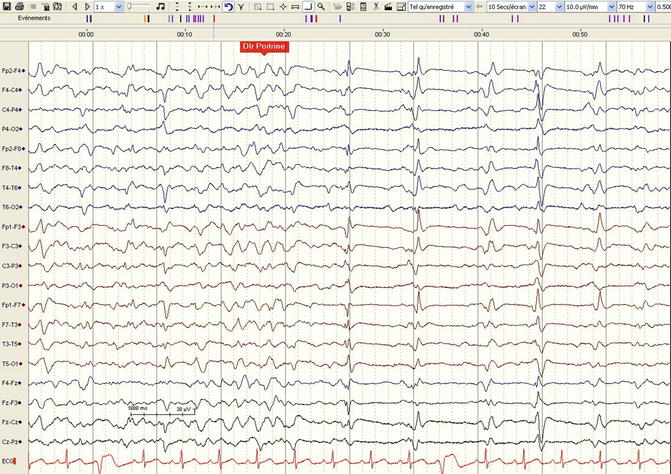
Task: Select the T5-O1 channel label
Action: pos(12,363)
